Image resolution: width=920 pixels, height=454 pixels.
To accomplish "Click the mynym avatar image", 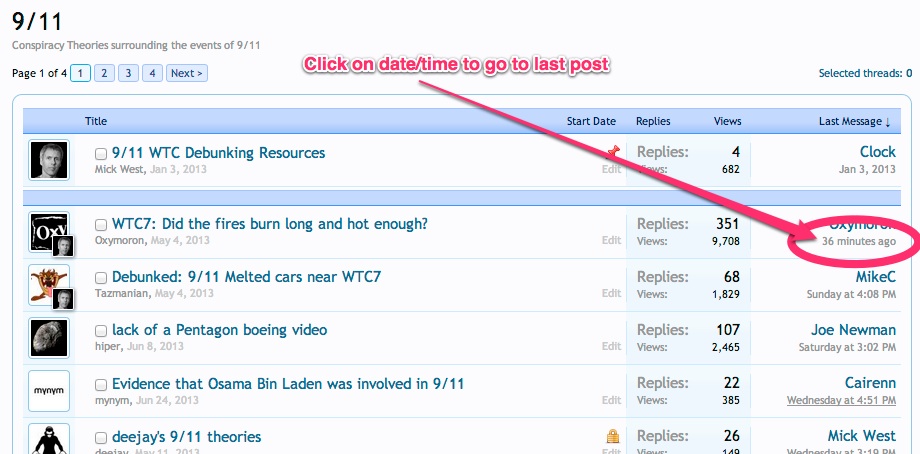I will click(49, 391).
